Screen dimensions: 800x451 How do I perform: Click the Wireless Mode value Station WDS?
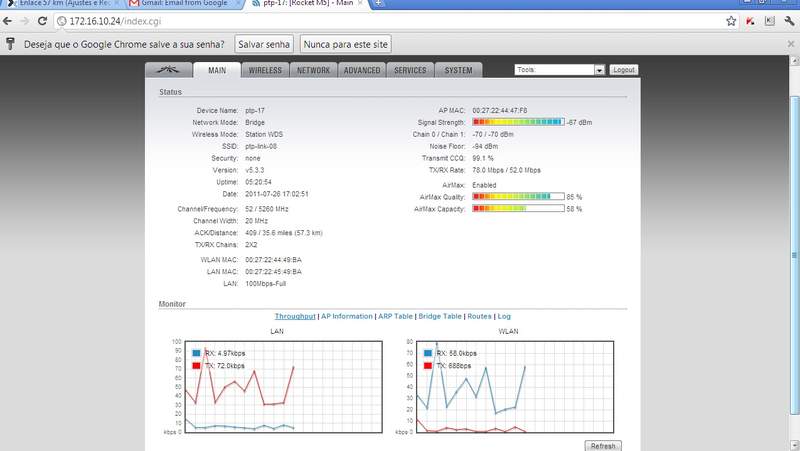coord(264,134)
